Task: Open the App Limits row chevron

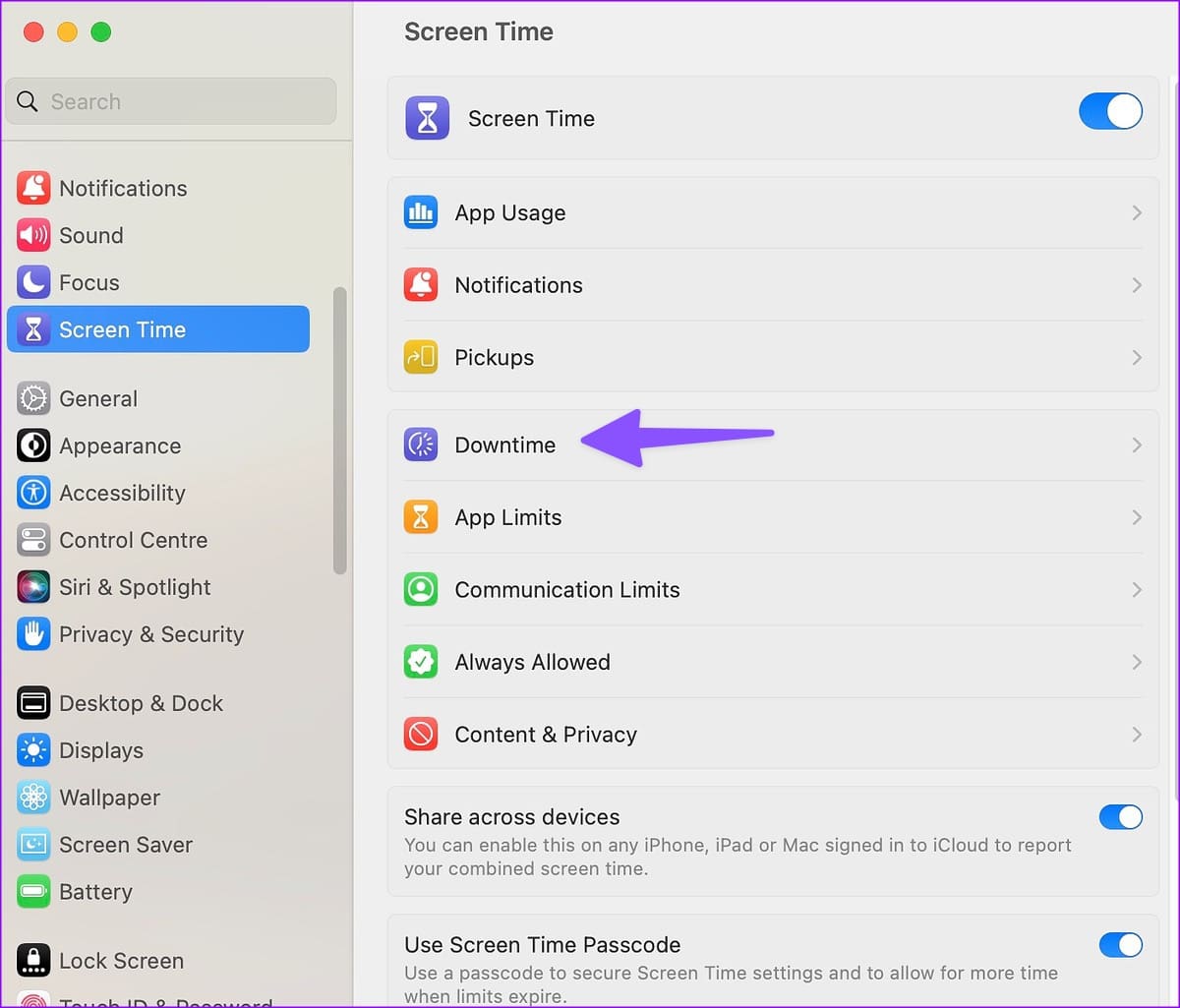Action: tap(1137, 517)
